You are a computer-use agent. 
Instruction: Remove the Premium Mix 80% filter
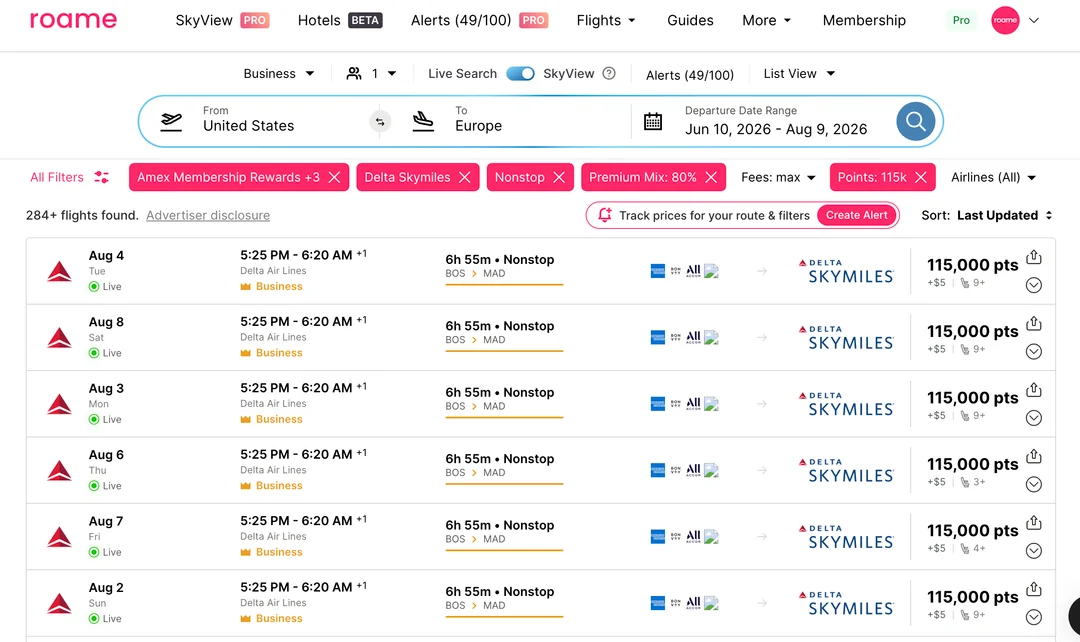pos(711,177)
